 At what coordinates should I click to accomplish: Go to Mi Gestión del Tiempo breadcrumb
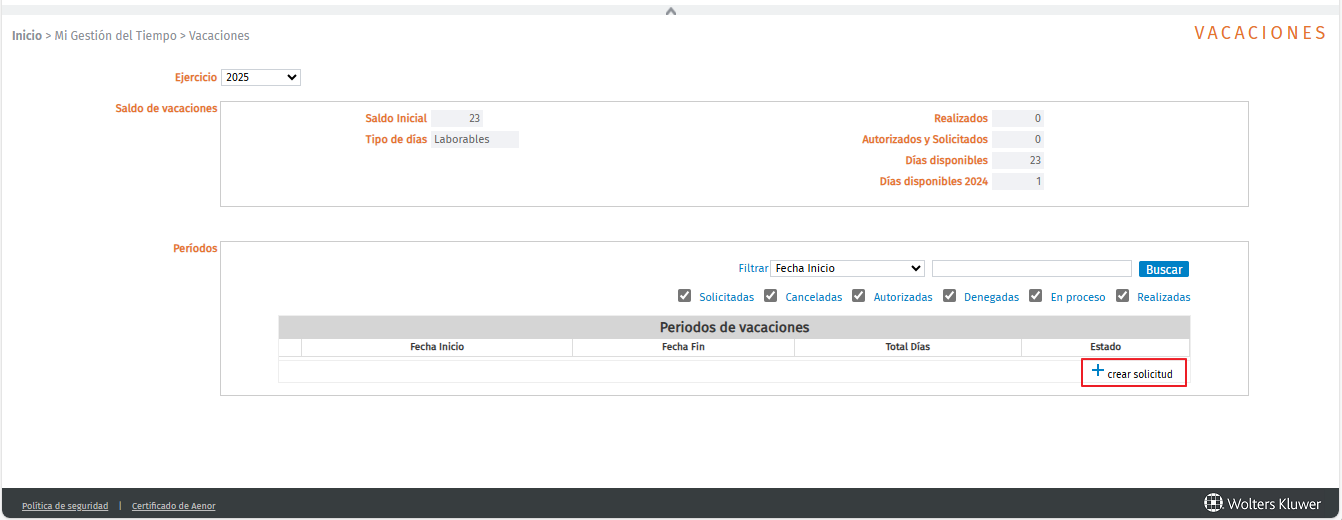(115, 35)
